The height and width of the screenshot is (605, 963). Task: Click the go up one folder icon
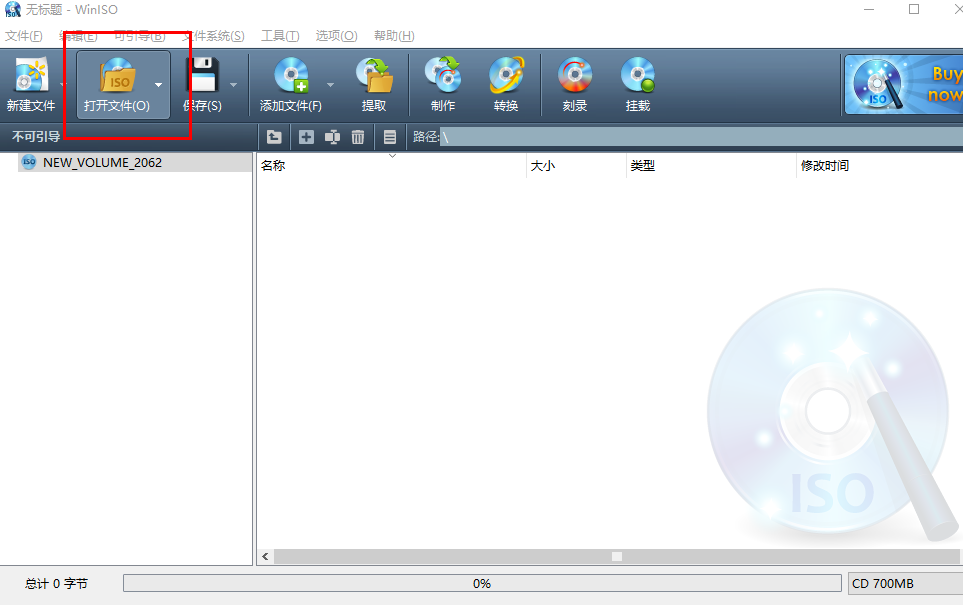pos(274,137)
